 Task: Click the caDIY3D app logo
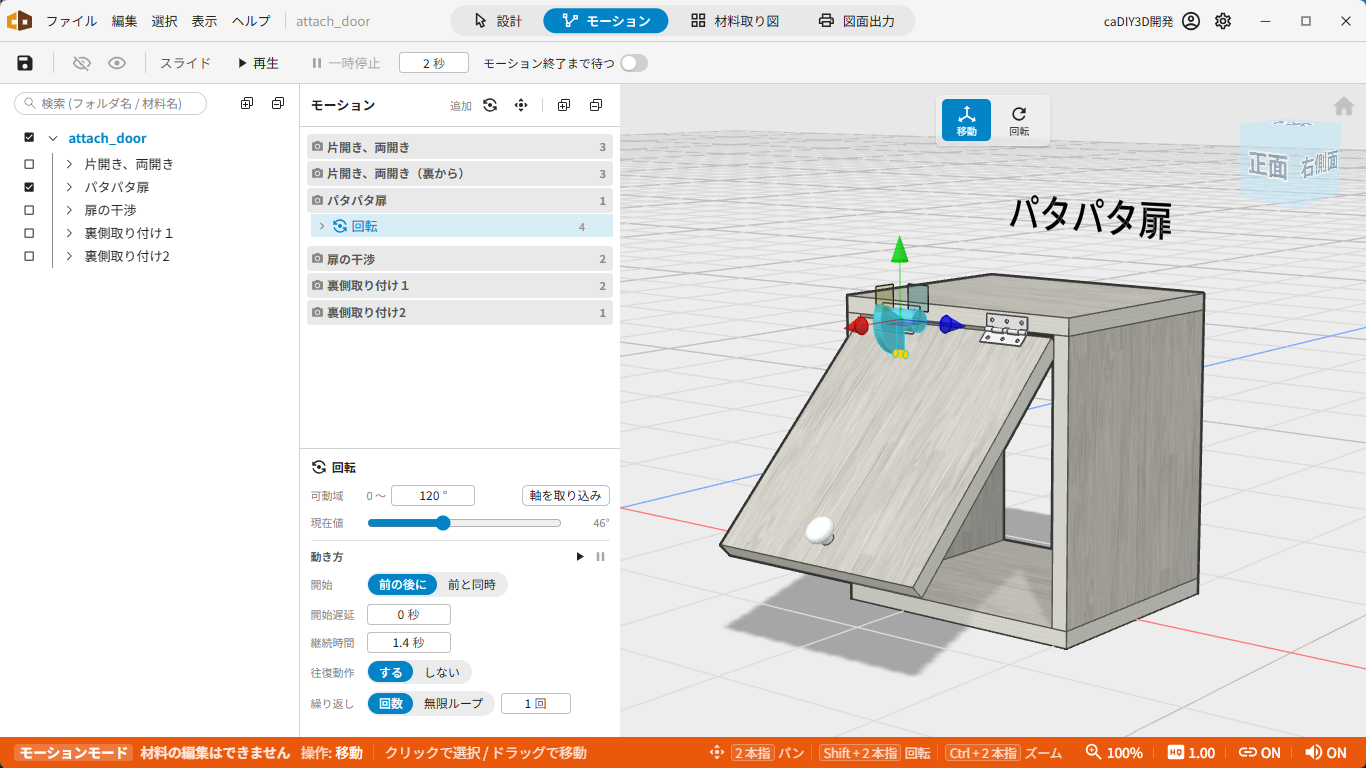[x=19, y=21]
